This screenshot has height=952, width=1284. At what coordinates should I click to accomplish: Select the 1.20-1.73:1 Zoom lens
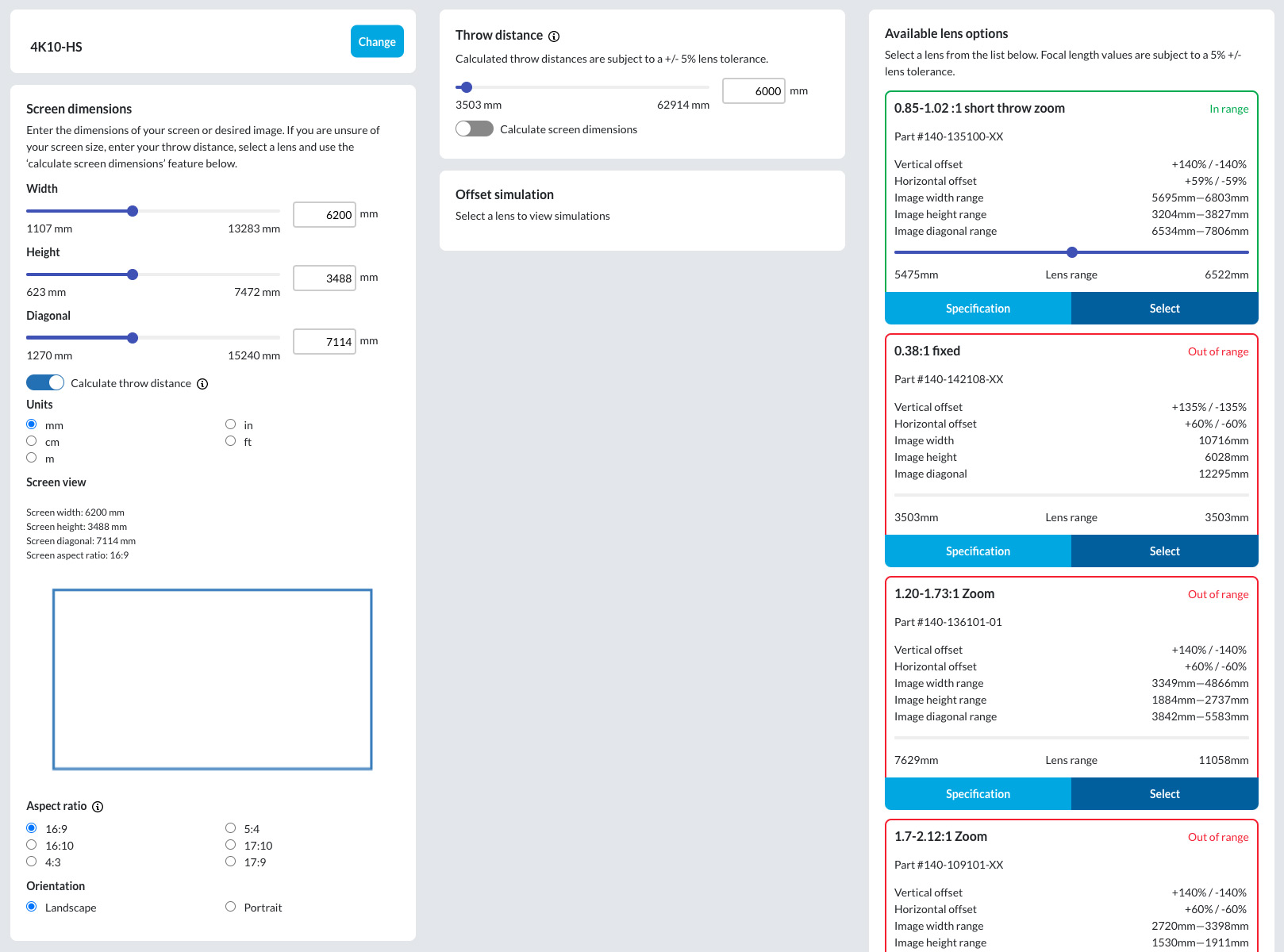coord(1164,794)
